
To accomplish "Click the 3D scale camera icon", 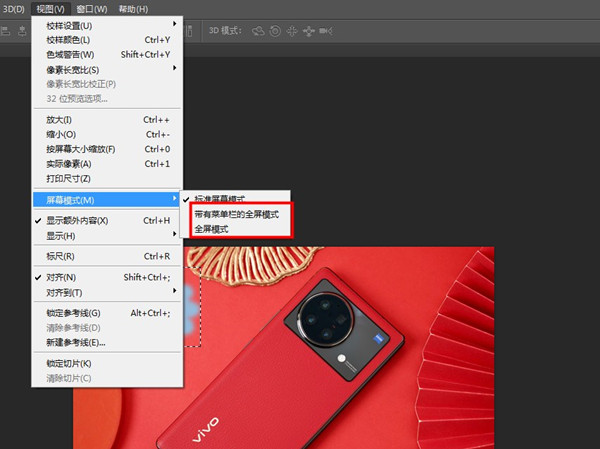I will (325, 31).
